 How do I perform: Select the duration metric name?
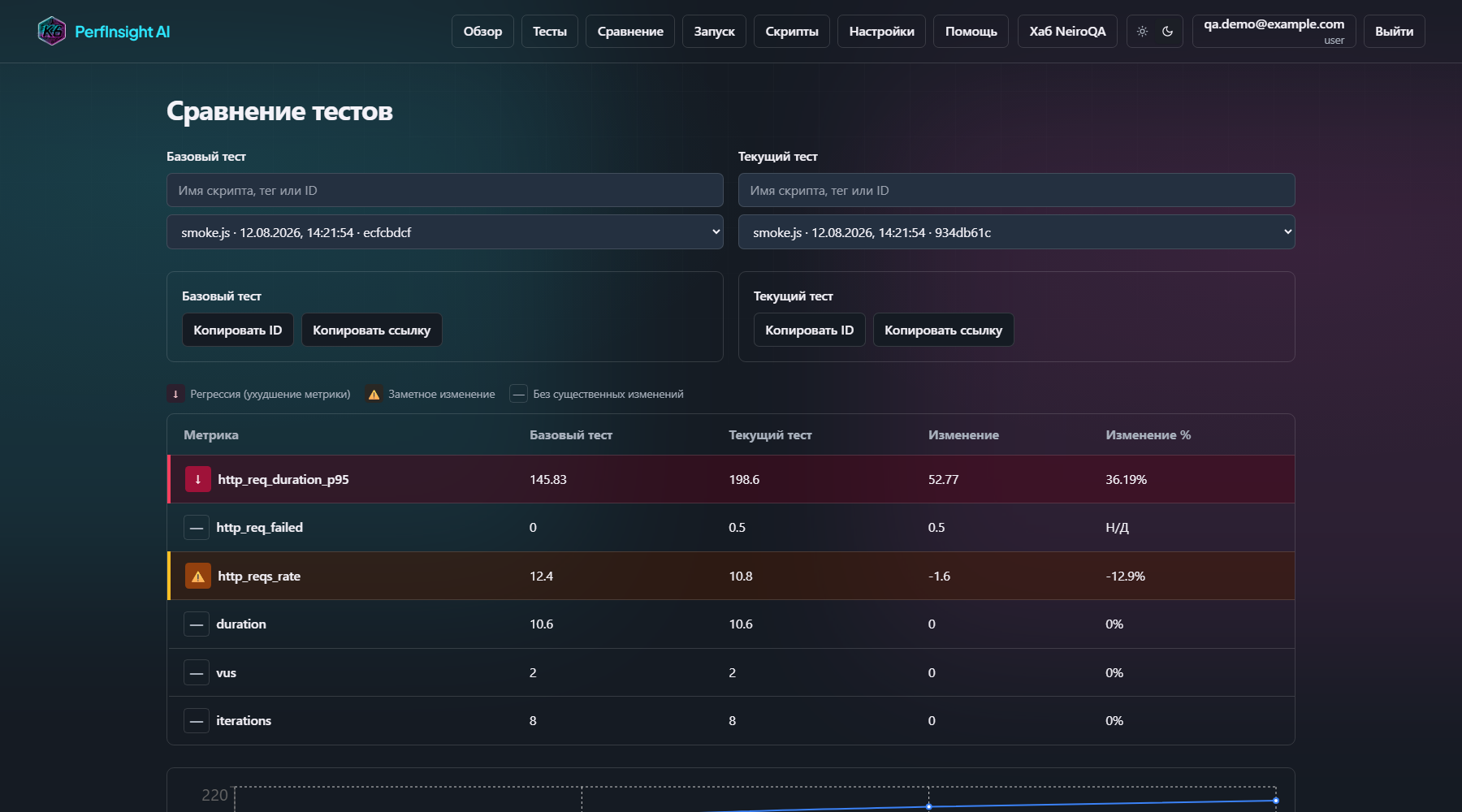(x=241, y=624)
